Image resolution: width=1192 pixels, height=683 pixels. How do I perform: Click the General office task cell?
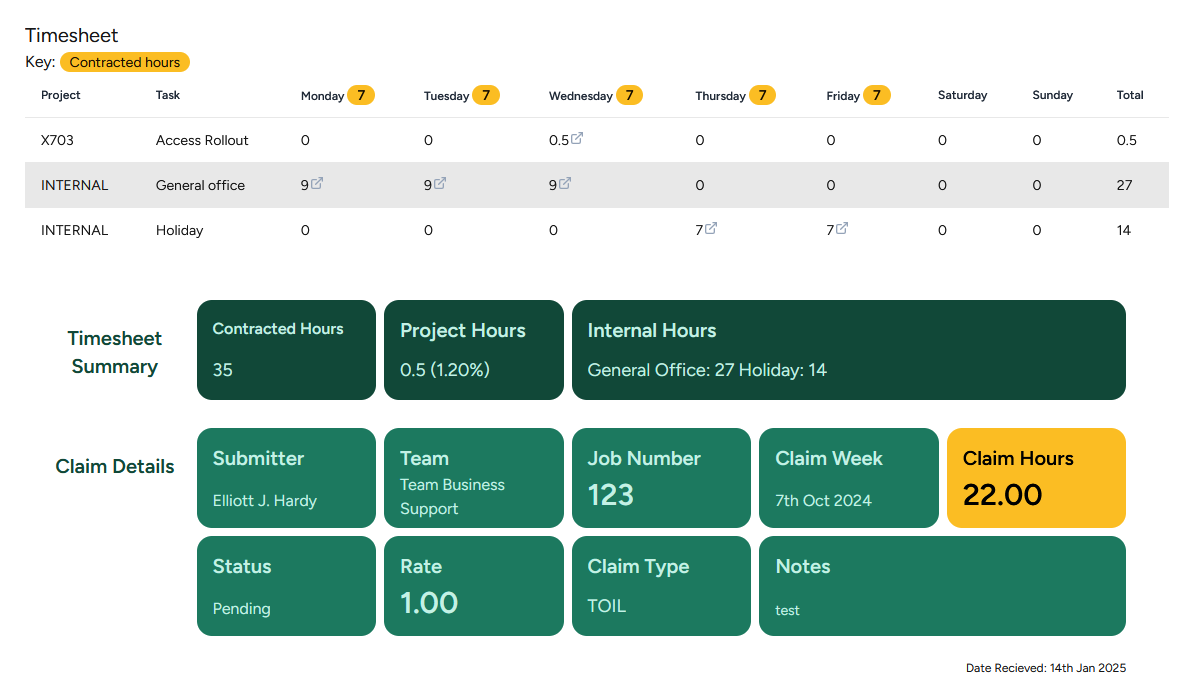(x=200, y=185)
